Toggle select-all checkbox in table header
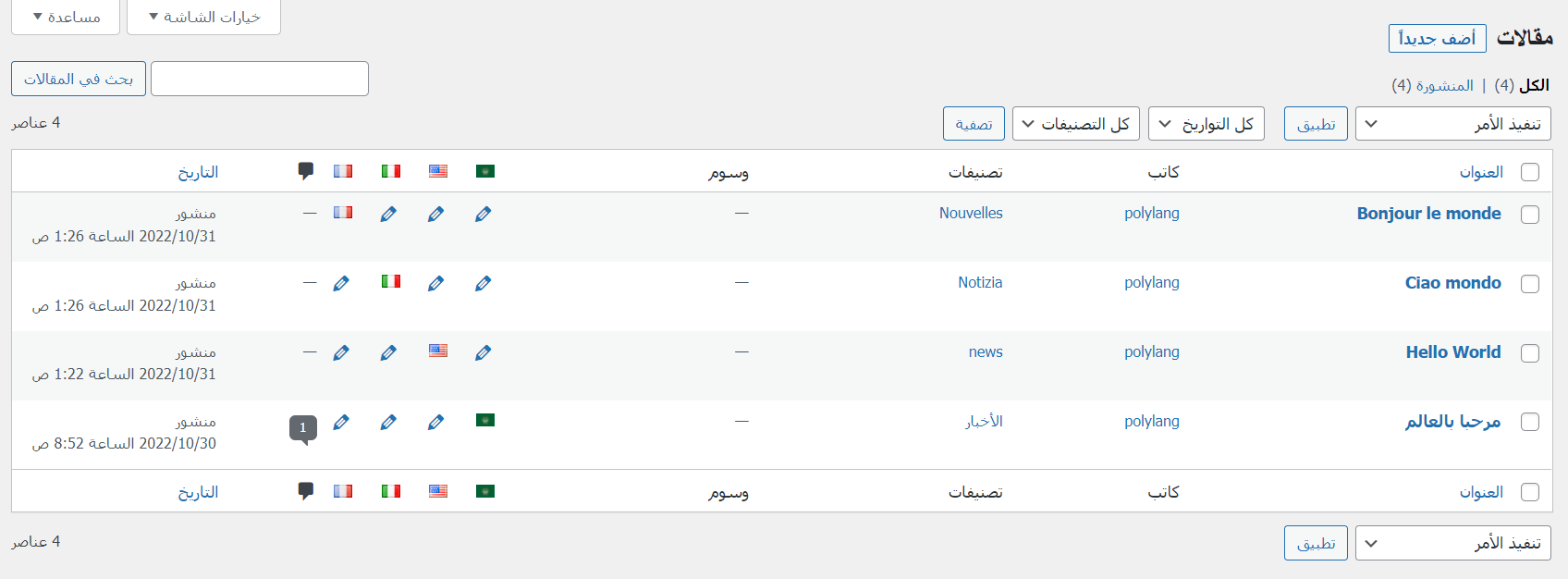 pyautogui.click(x=1530, y=172)
